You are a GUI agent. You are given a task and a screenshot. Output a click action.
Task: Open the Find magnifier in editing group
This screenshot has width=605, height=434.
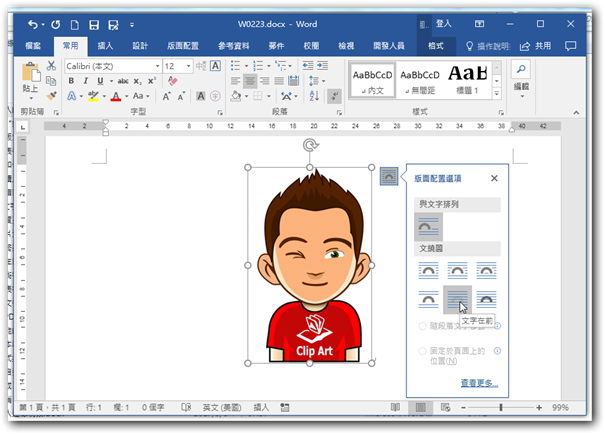pos(521,69)
